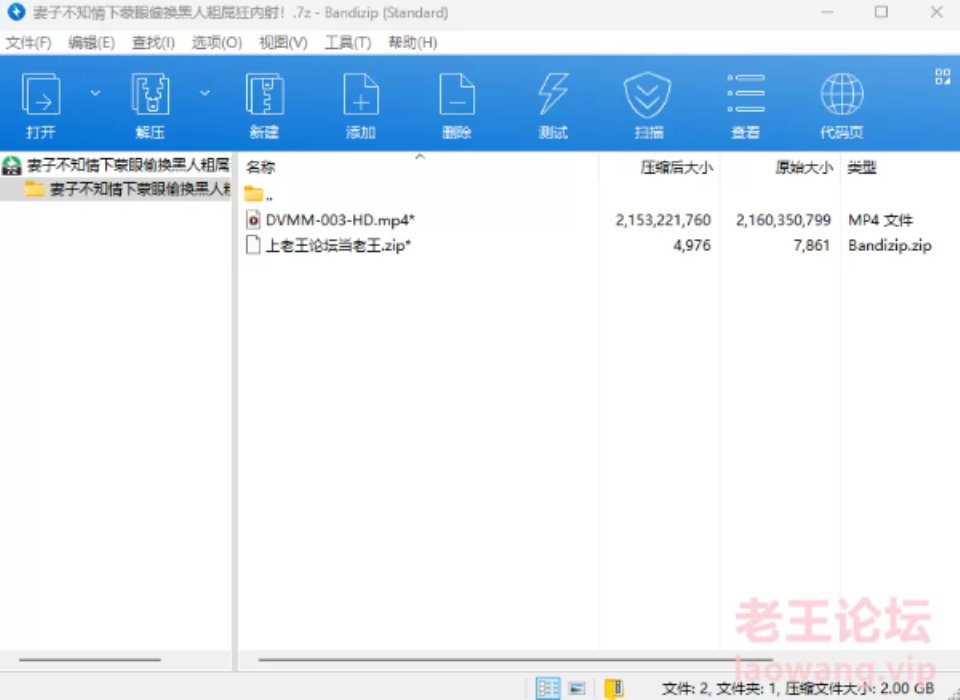960x700 pixels.
Task: Click the DVMM-003-HD.mp4 file icon
Action: point(253,219)
